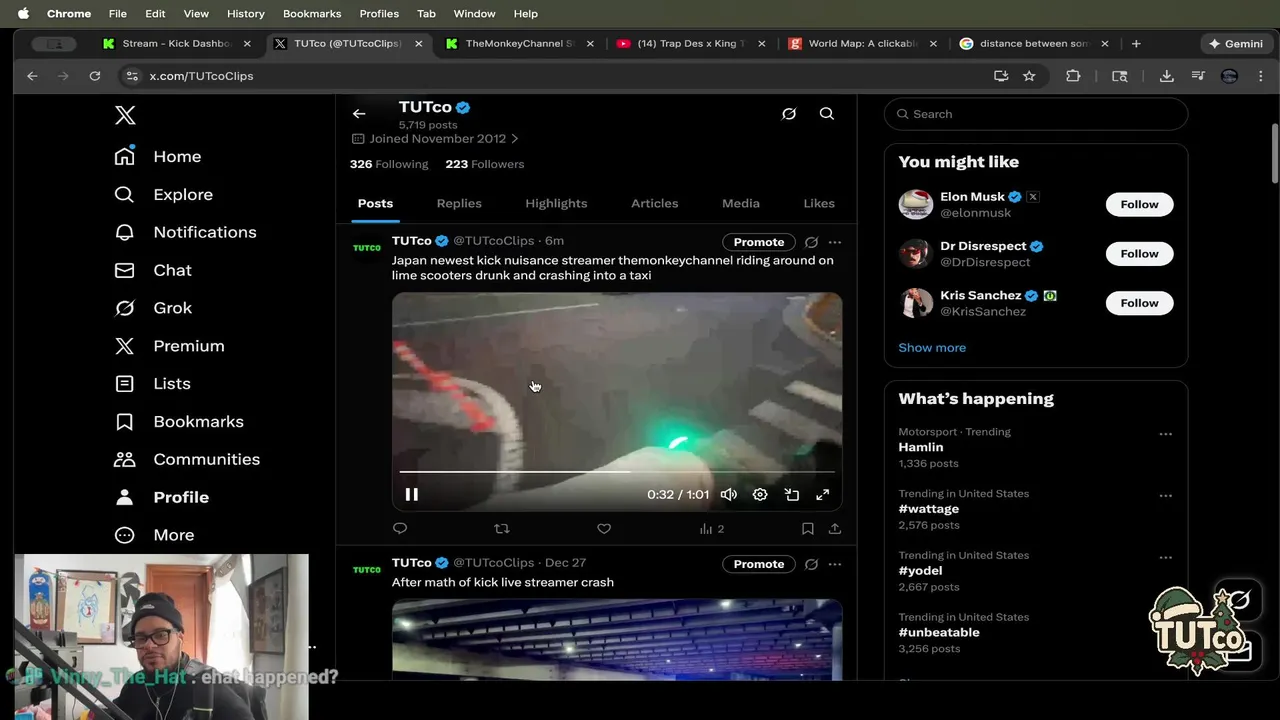Open options for #yodel trend
1280x720 pixels.
(x=1165, y=558)
